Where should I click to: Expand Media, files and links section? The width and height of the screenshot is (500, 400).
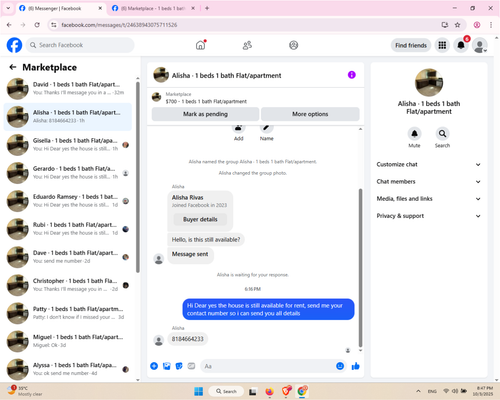429,199
